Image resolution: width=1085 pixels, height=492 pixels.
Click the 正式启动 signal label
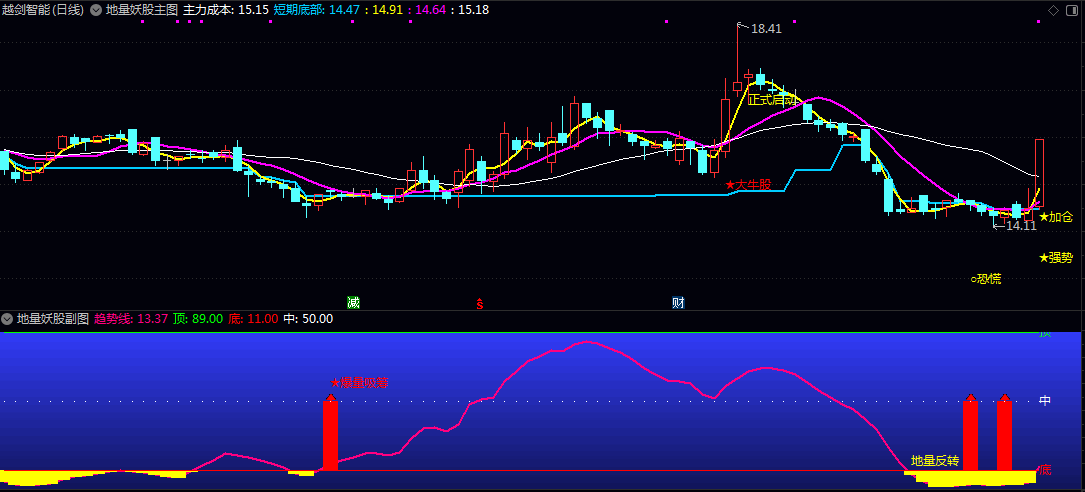coord(772,100)
